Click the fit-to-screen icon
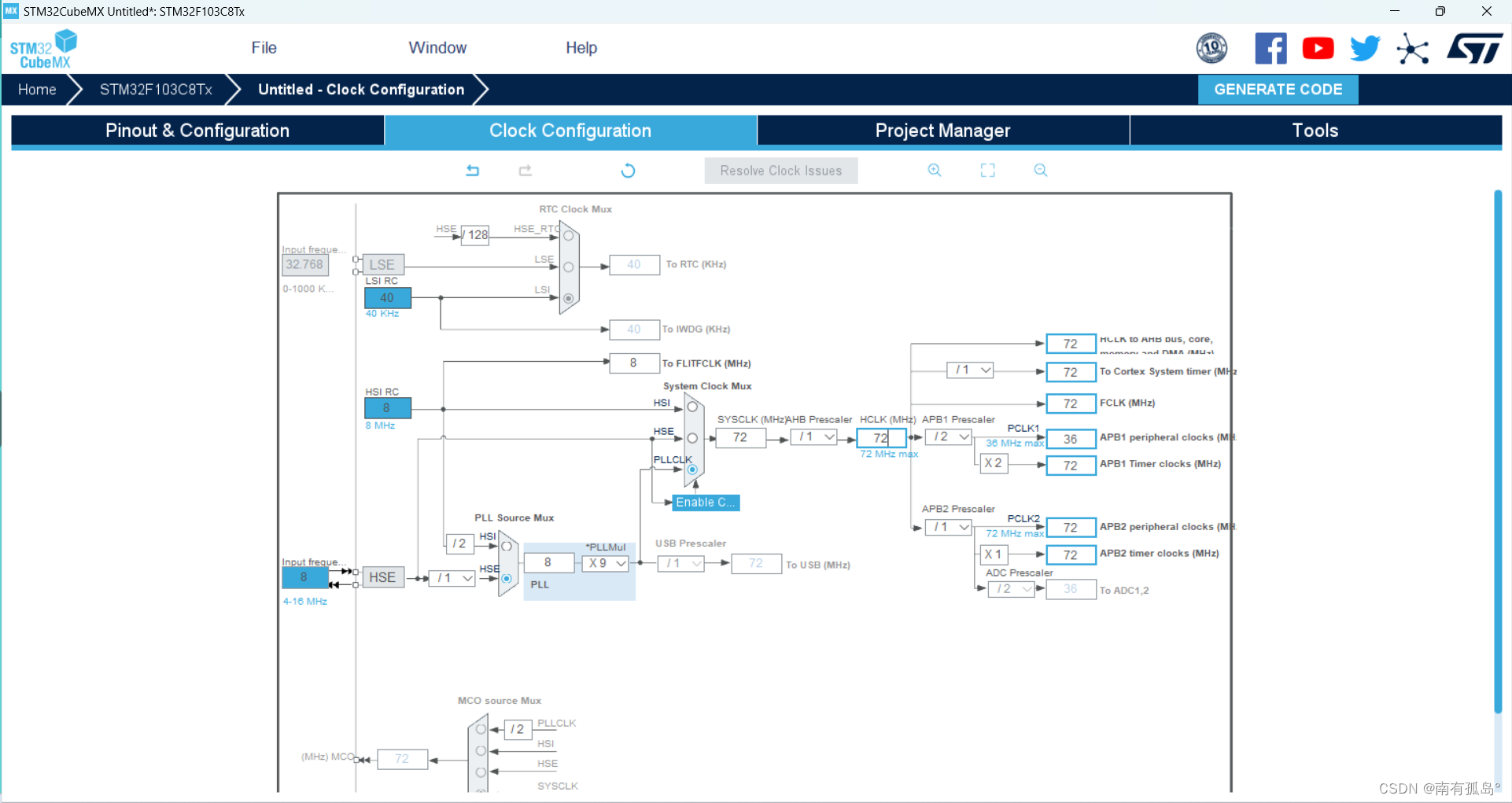1512x803 pixels. [987, 170]
